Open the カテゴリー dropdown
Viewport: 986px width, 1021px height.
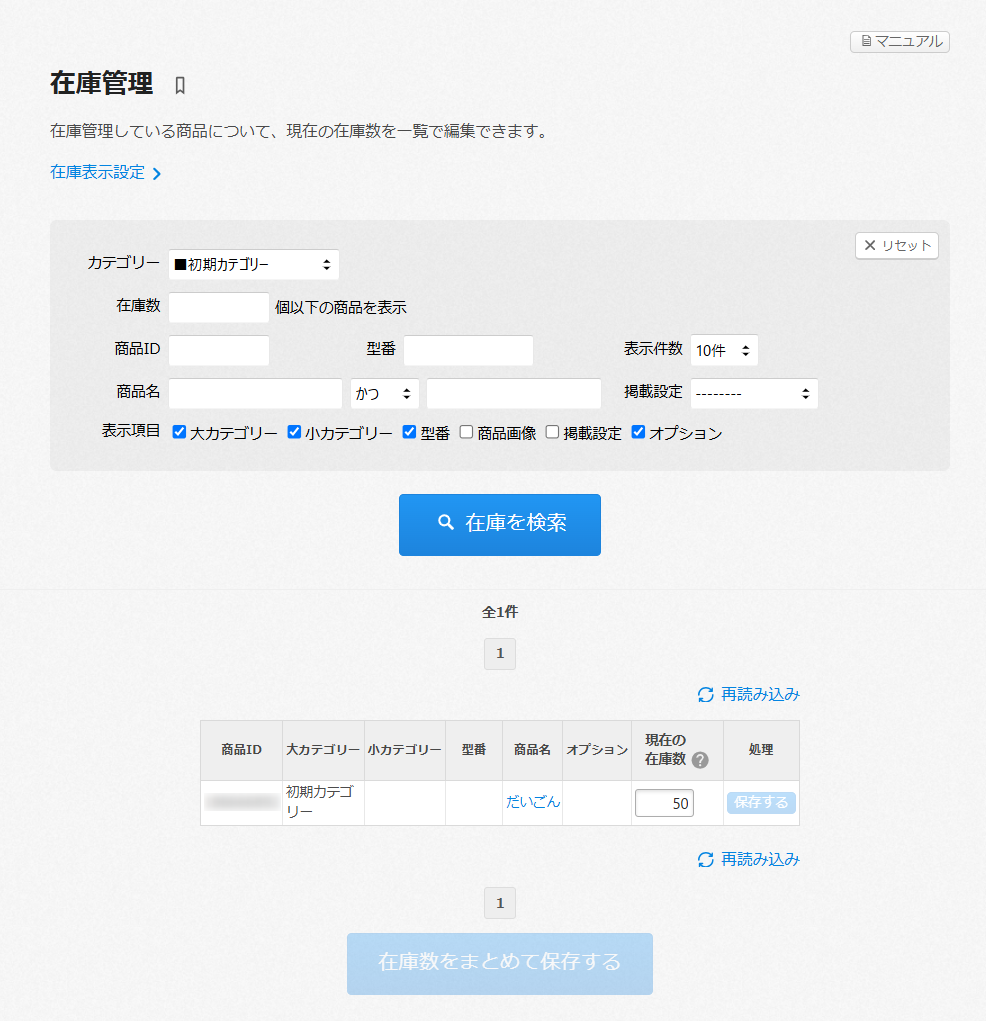pos(253,265)
